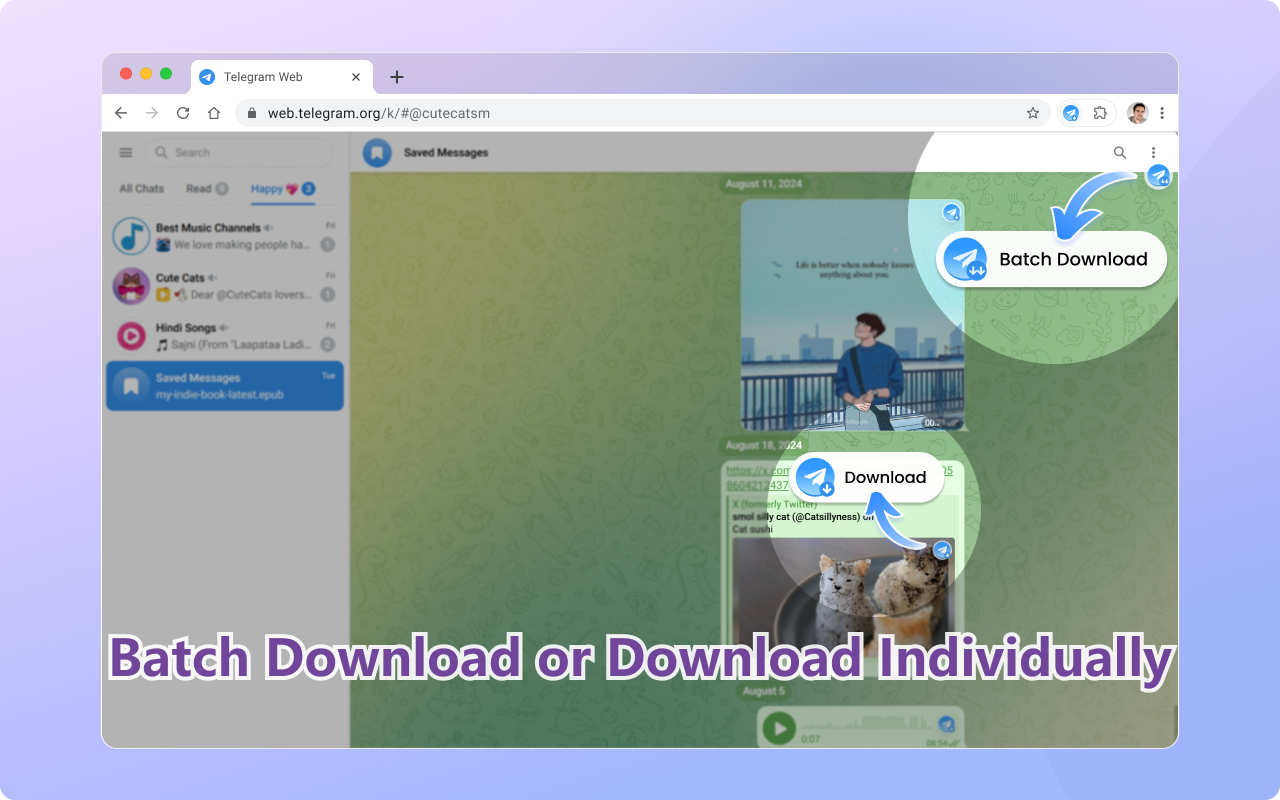Open the Best Music Channels chat
This screenshot has height=800, width=1280.
[x=225, y=236]
